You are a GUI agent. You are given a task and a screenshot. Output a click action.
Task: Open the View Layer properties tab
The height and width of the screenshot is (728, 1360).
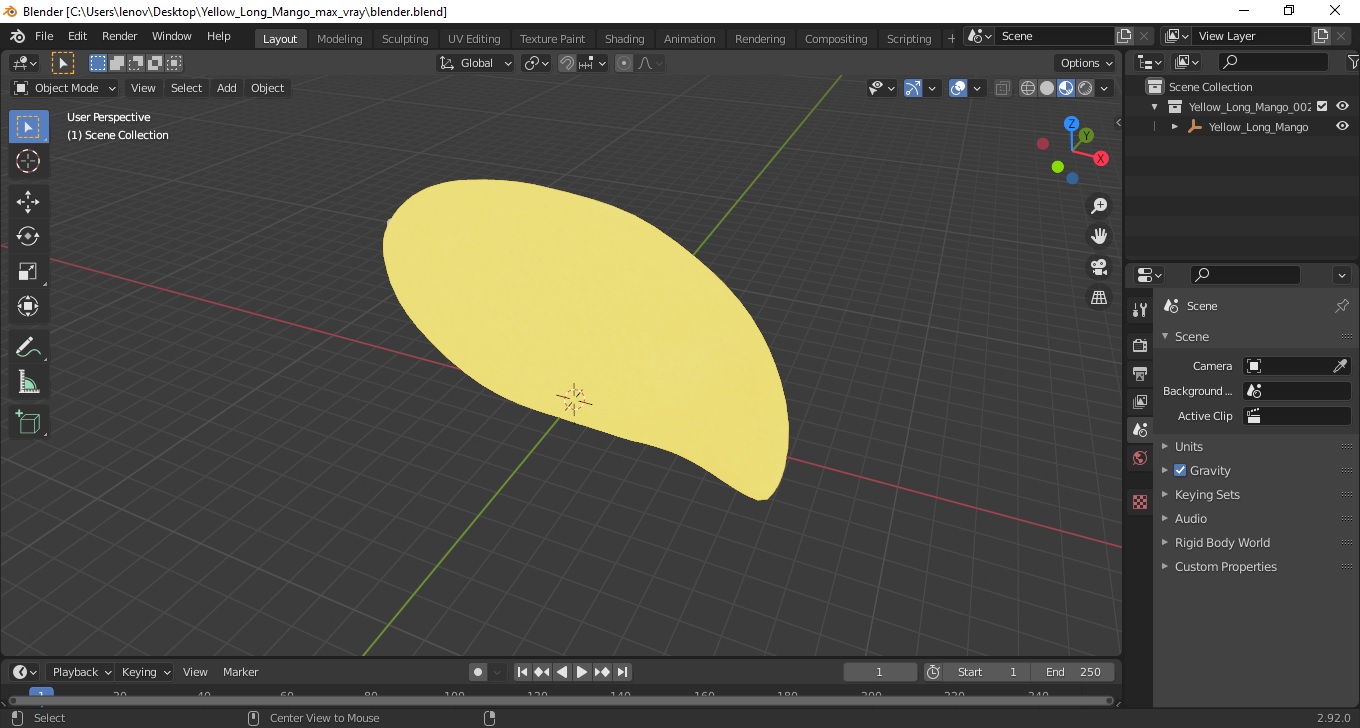pyautogui.click(x=1140, y=401)
